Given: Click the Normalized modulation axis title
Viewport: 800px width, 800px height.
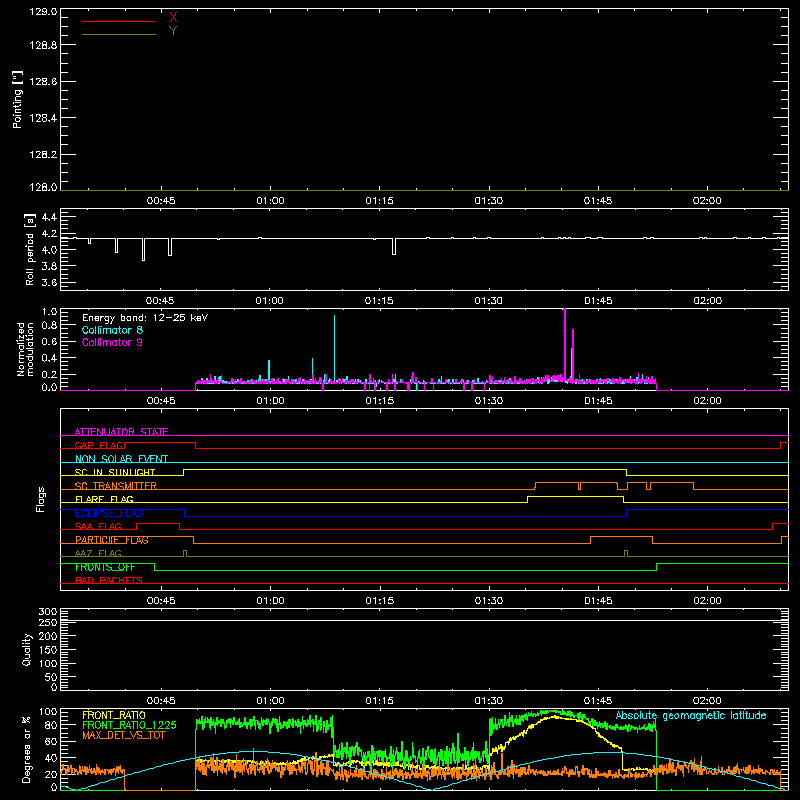Looking at the screenshot, I should tap(24, 349).
